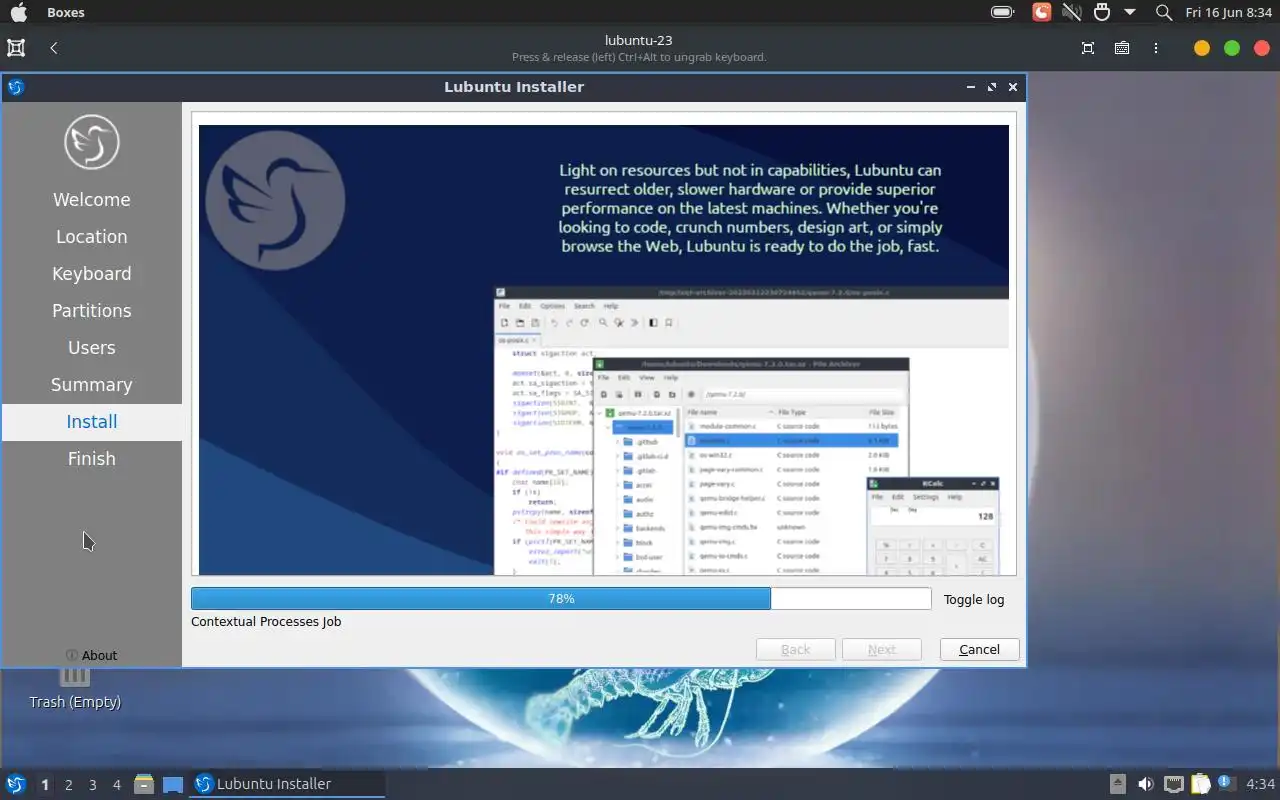Select the Keyboard step
Viewport: 1280px width, 800px height.
click(x=92, y=274)
